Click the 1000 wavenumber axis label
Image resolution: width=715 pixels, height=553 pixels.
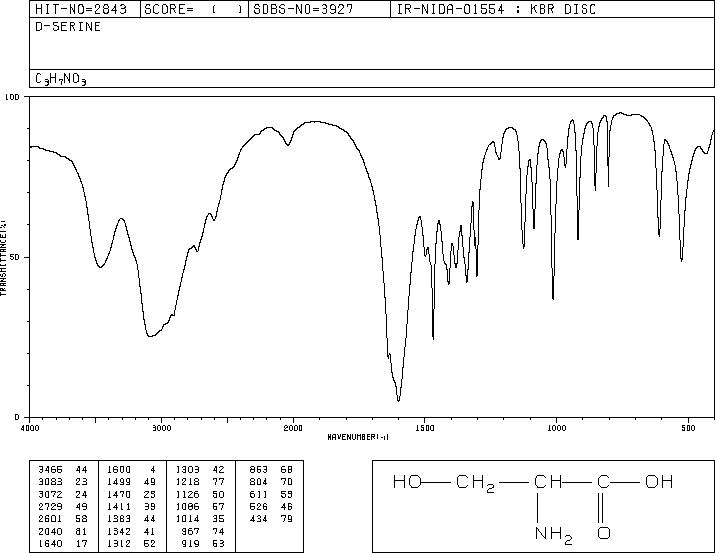tap(556, 428)
